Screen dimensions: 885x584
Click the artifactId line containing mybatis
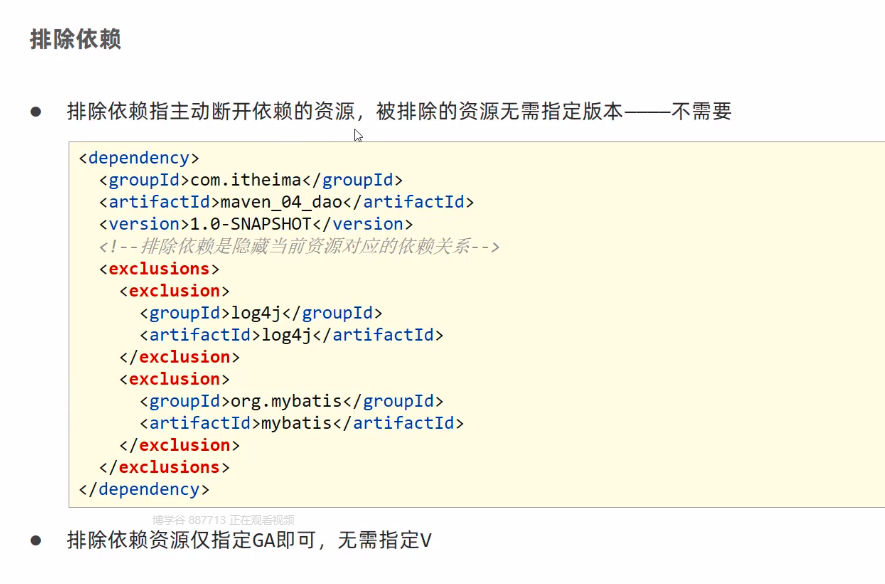point(301,423)
